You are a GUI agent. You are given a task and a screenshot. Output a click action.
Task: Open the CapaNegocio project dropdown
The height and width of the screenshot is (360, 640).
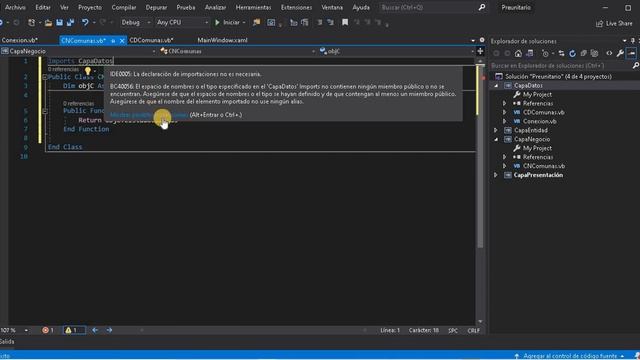coord(78,51)
